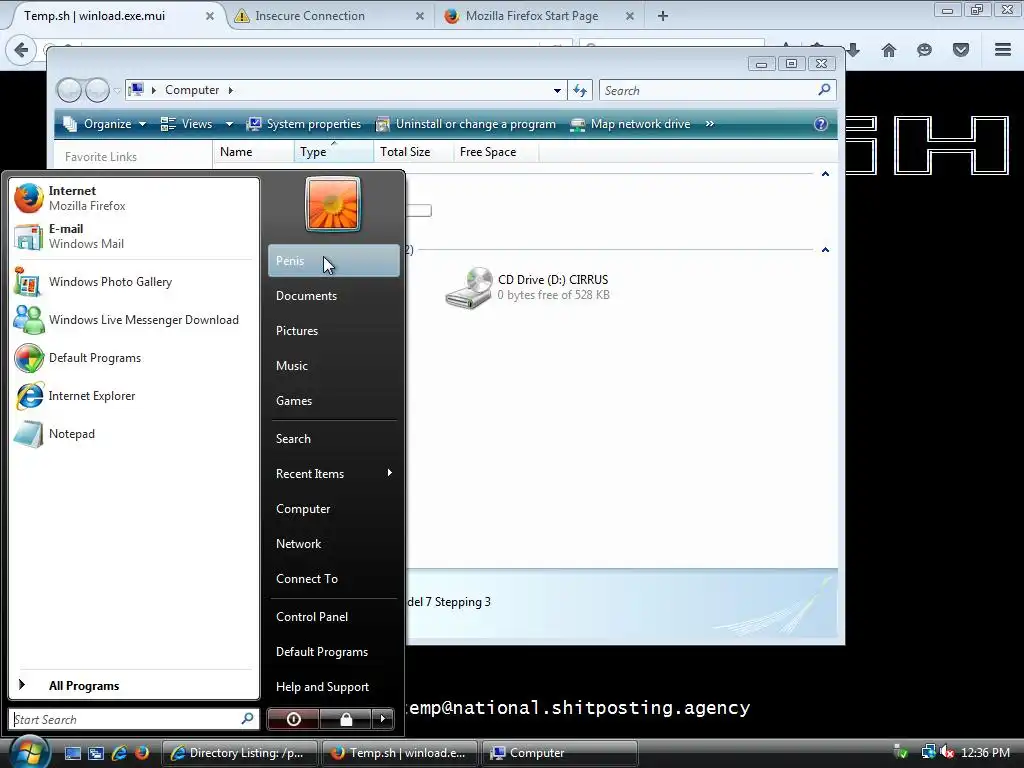Click System properties toolbar button
This screenshot has width=1024, height=768.
tap(304, 124)
